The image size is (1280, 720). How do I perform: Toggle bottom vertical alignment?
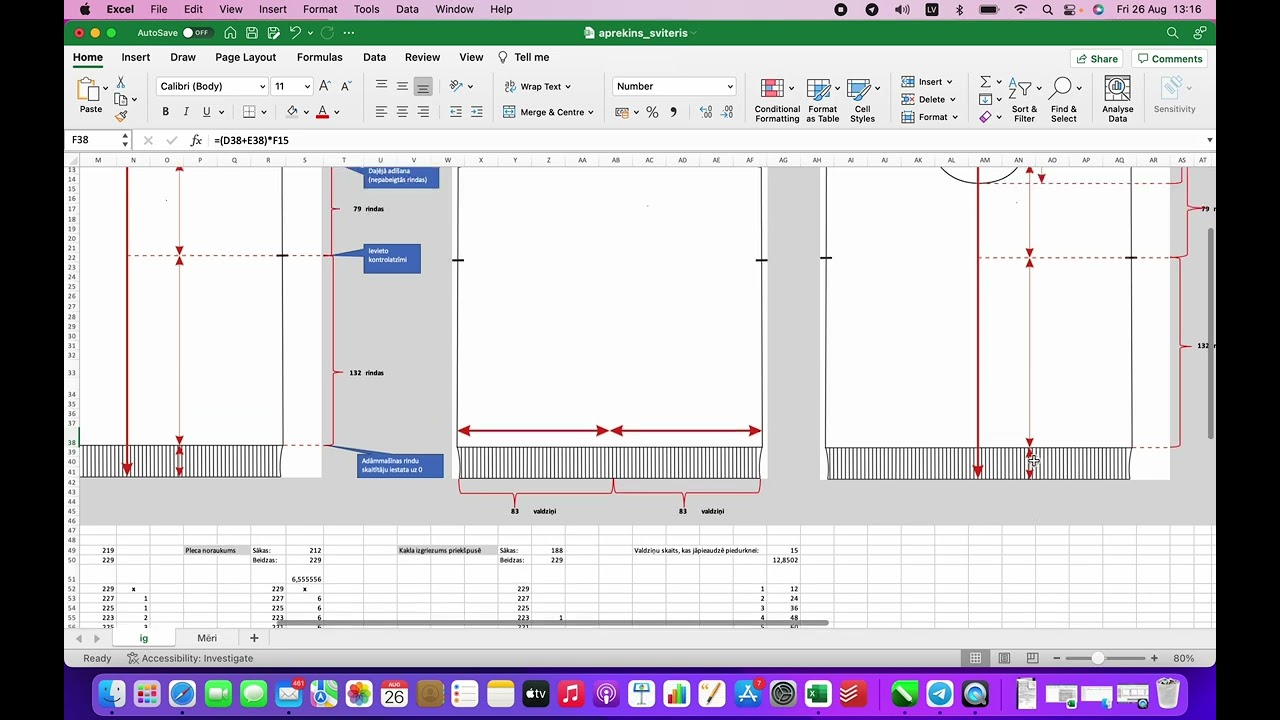423,86
